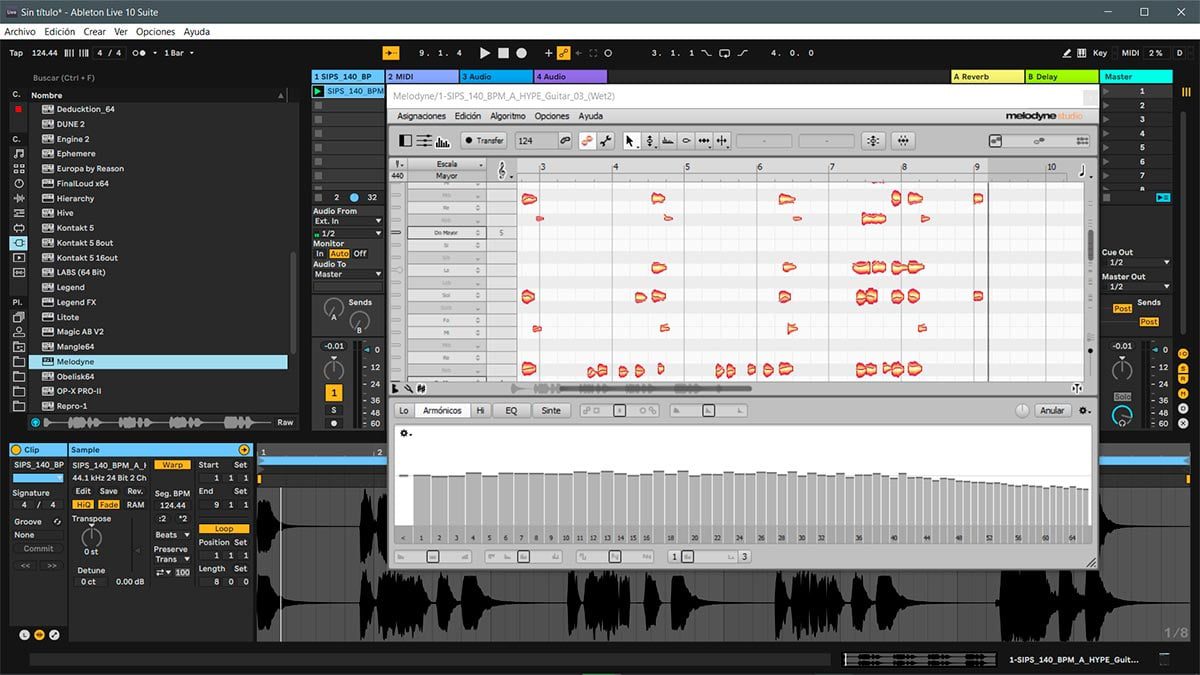Toggle Ableton automation arm button
This screenshot has width=1200, height=675.
(563, 53)
